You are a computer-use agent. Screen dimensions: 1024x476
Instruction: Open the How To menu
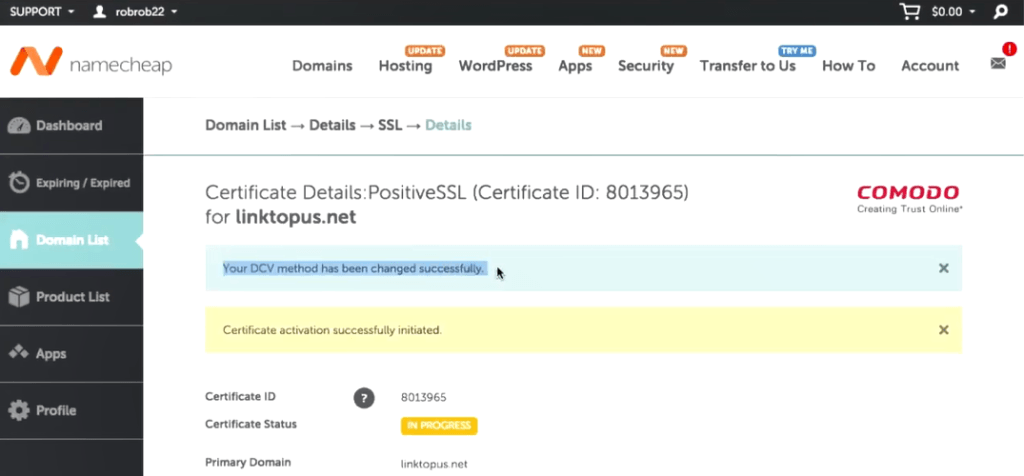(x=848, y=66)
